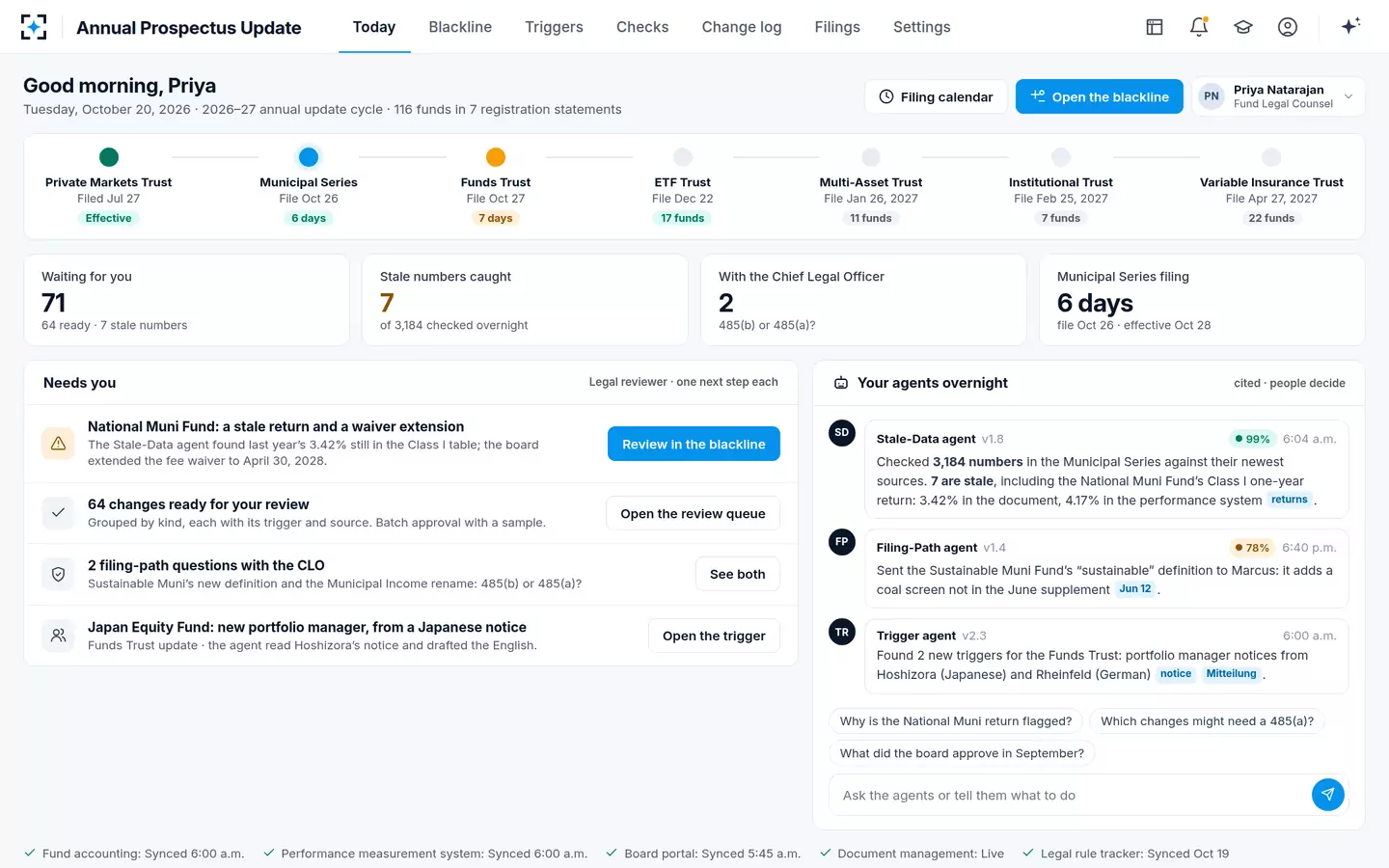
Task: Click Review in the blackline
Action: (694, 444)
